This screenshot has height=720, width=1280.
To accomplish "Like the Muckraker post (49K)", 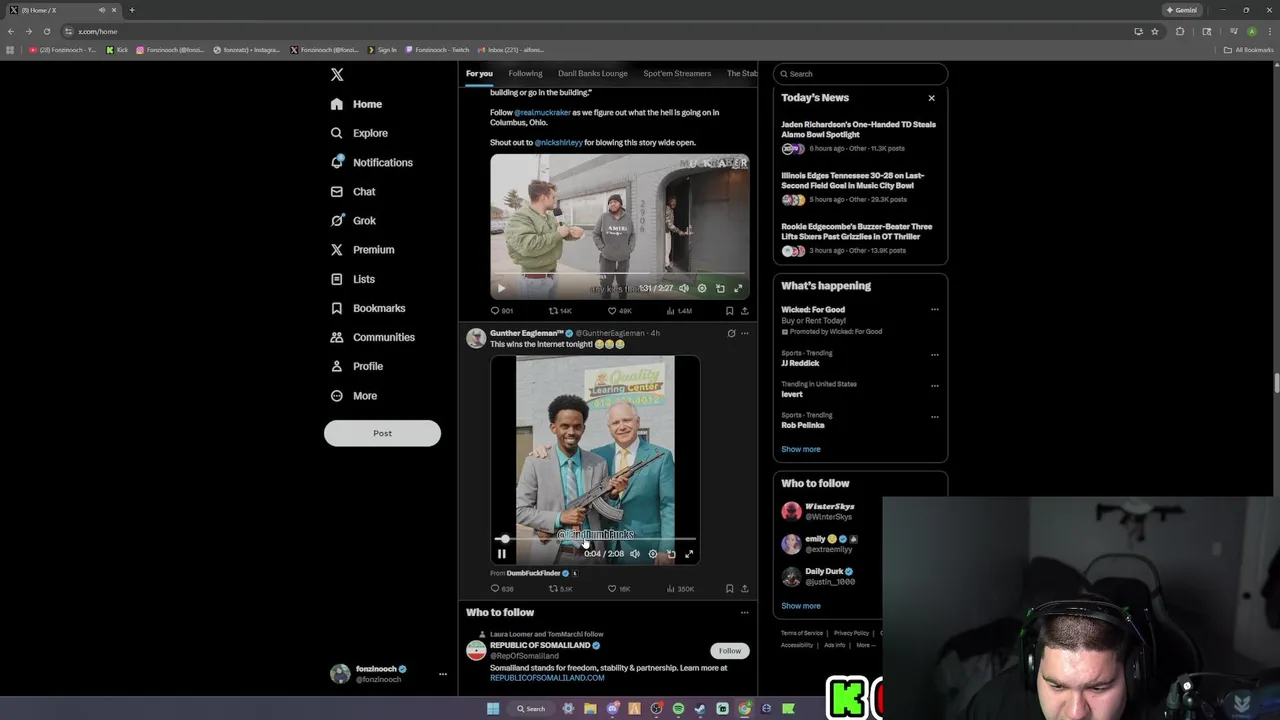I will tap(620, 311).
